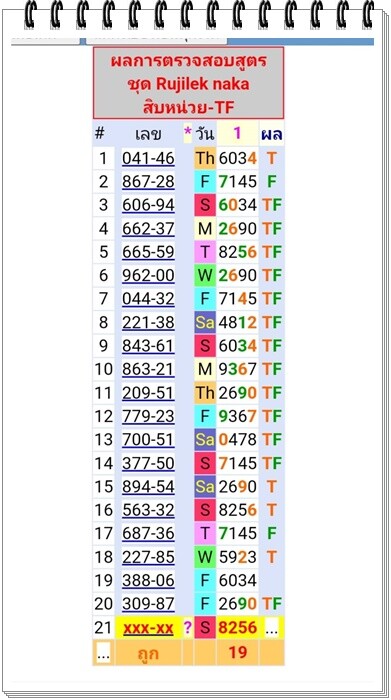Click the red title banner Rujilek naka
Screen dimensions: 391x700
(188, 83)
